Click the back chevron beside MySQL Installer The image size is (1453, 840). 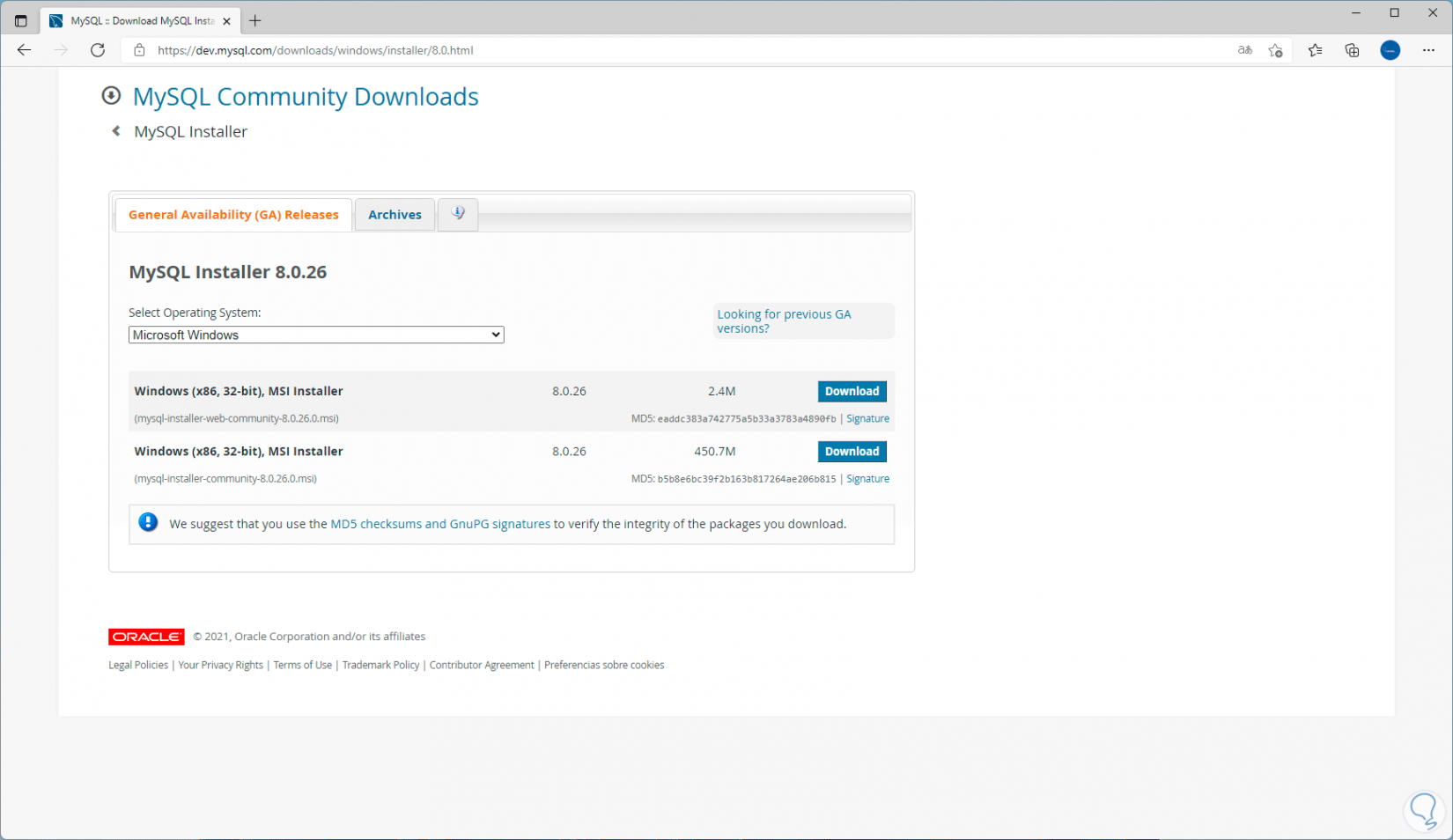(115, 131)
